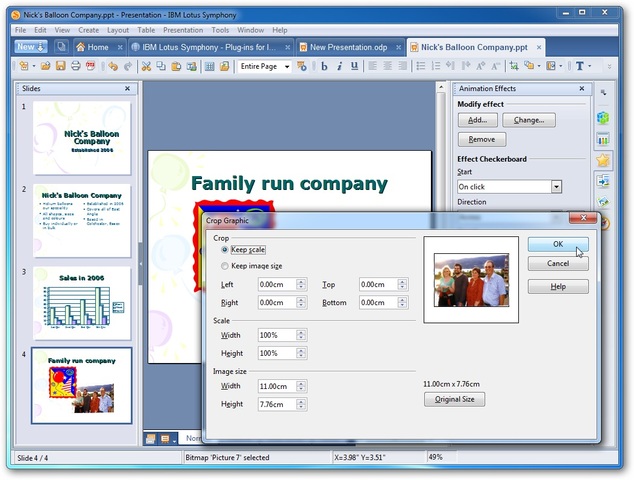This screenshot has height=480, width=634.
Task: Click the Original Size button
Action: coord(455,400)
